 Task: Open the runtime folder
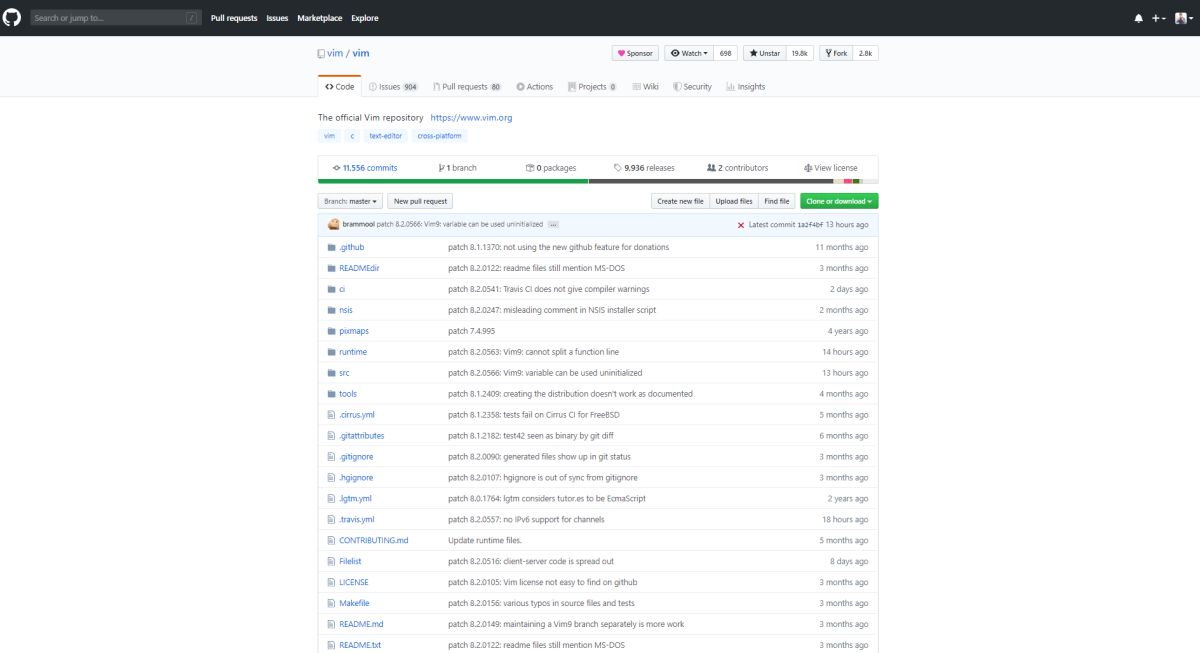click(x=353, y=352)
